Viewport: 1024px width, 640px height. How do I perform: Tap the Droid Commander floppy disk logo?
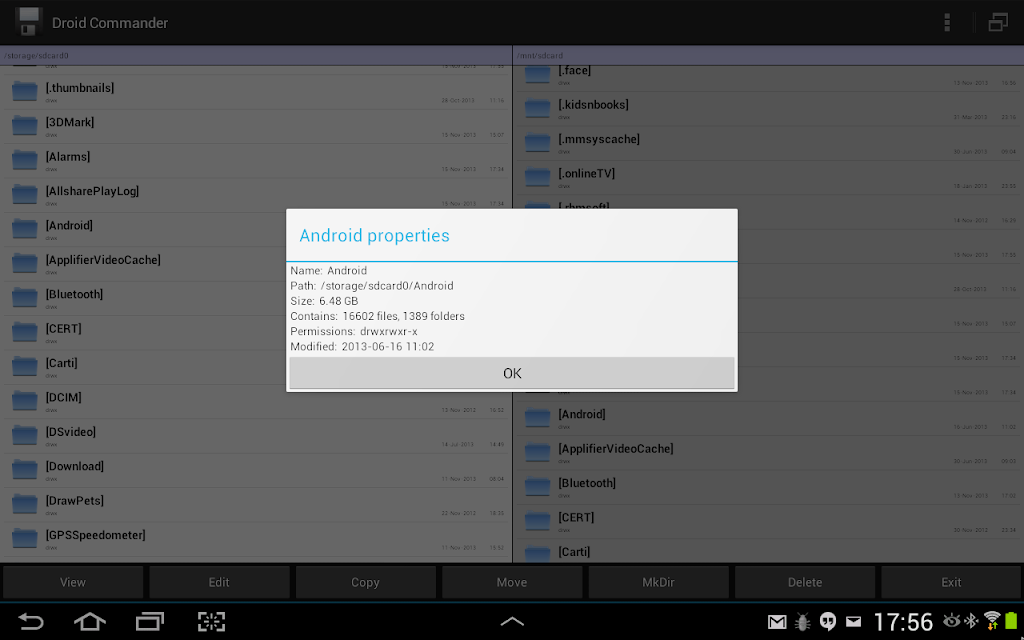[x=29, y=23]
